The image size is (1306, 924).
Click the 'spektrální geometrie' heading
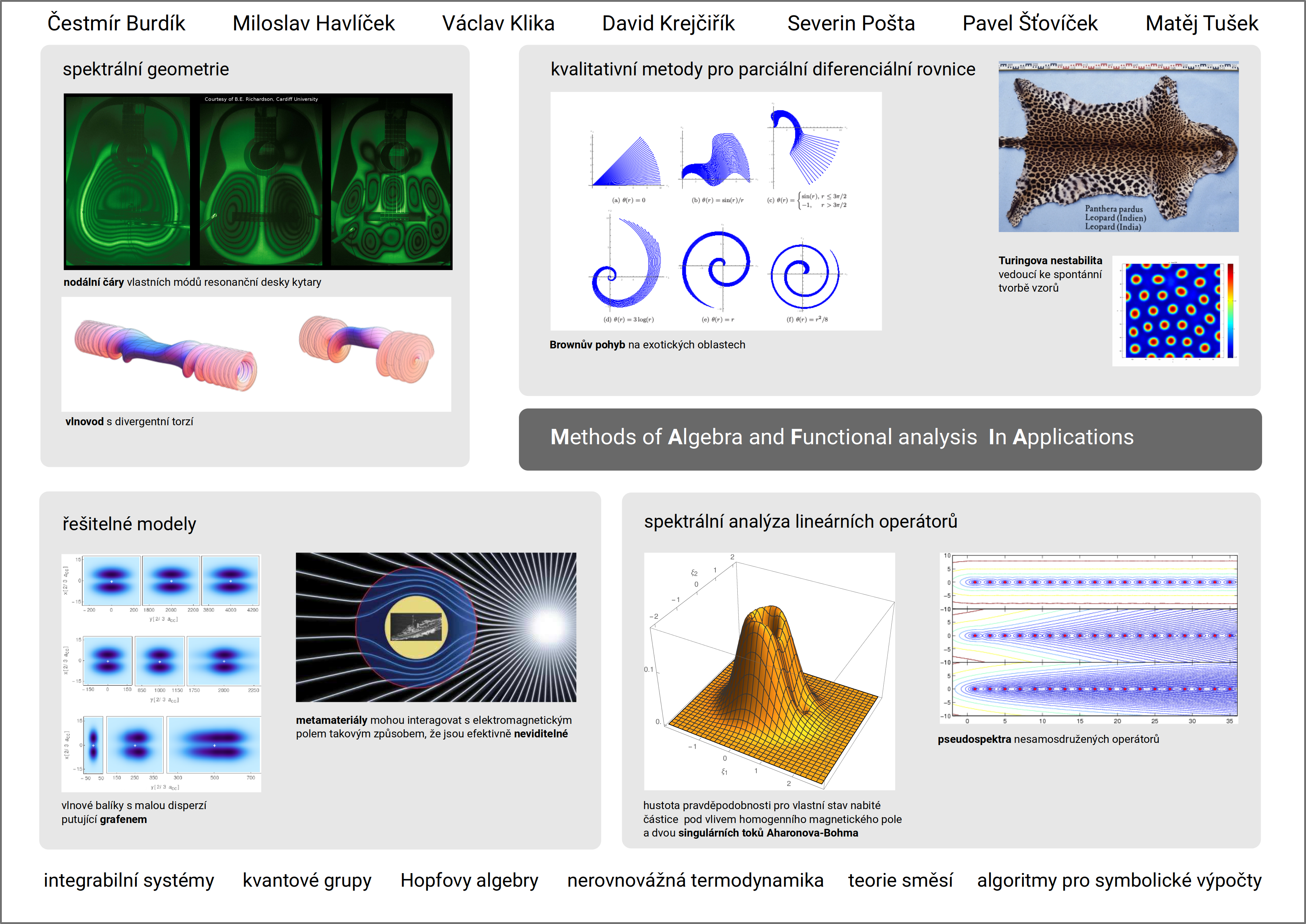pyautogui.click(x=146, y=70)
